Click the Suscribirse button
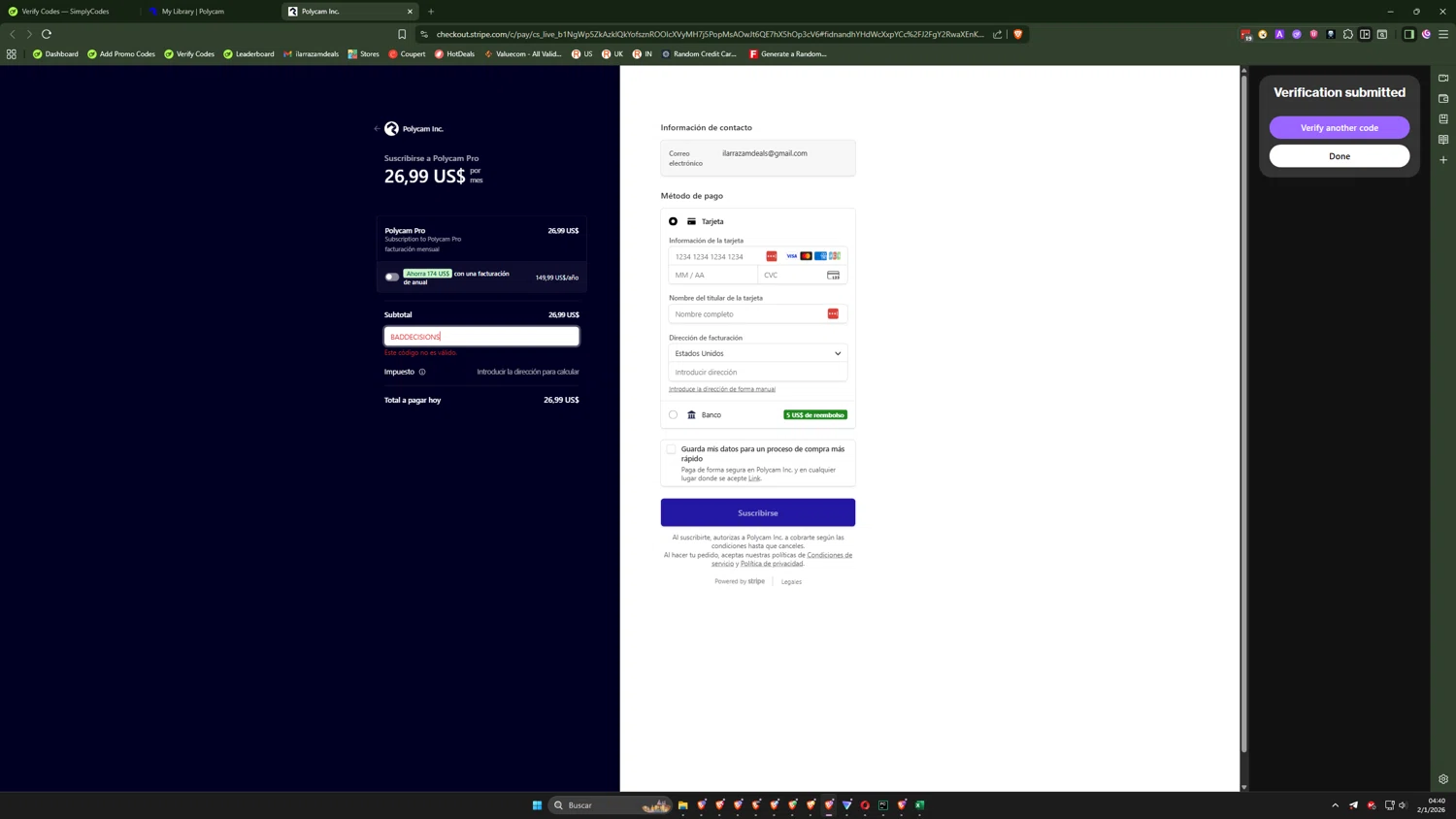The image size is (1456, 819). point(758,512)
